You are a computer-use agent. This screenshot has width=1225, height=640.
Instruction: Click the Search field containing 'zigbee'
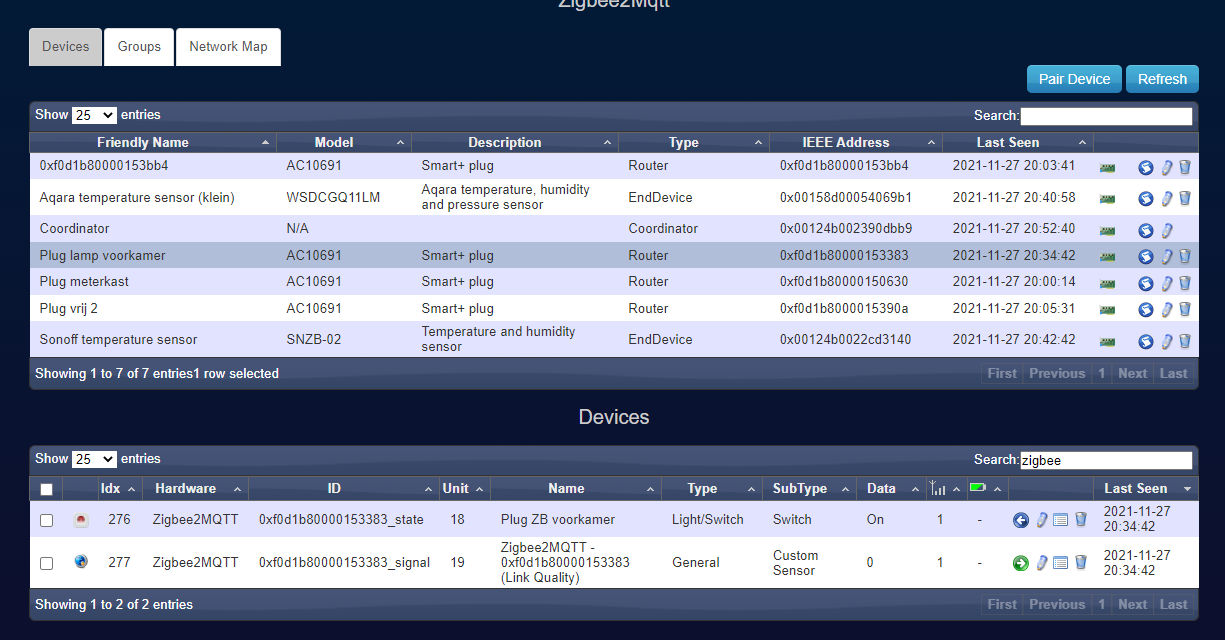click(x=1106, y=460)
